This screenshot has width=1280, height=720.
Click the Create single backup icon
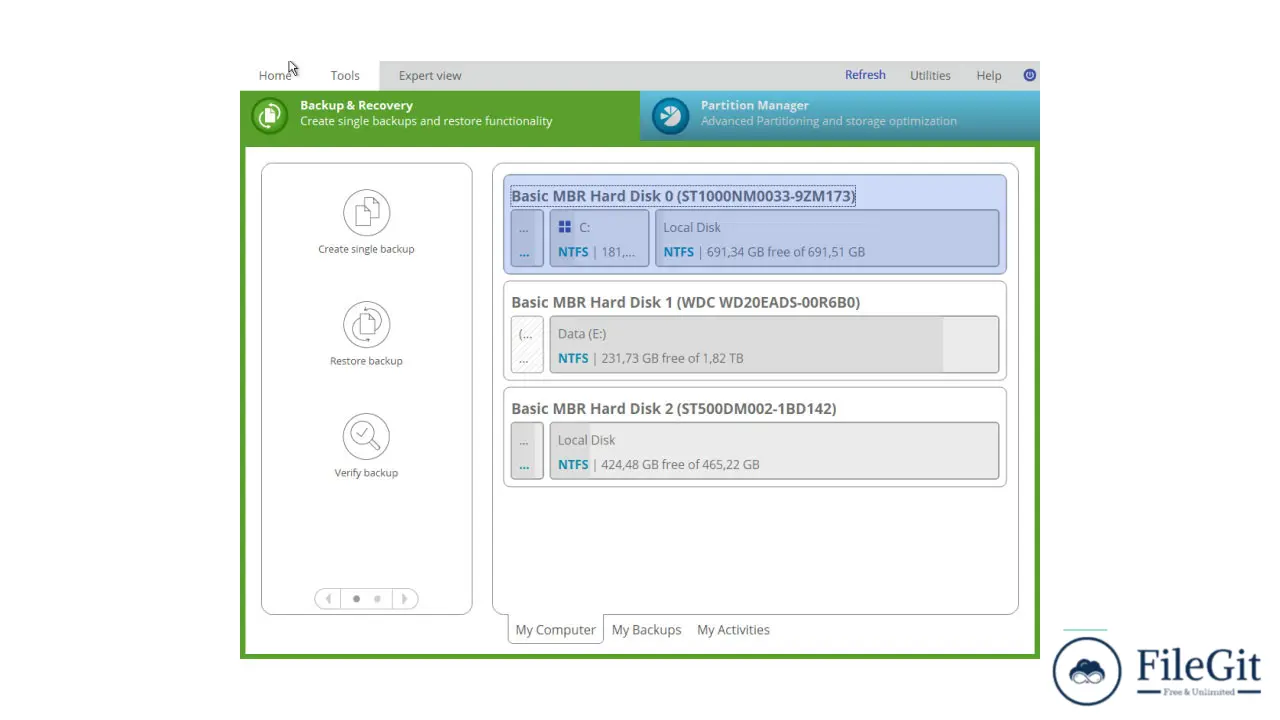pos(366,212)
